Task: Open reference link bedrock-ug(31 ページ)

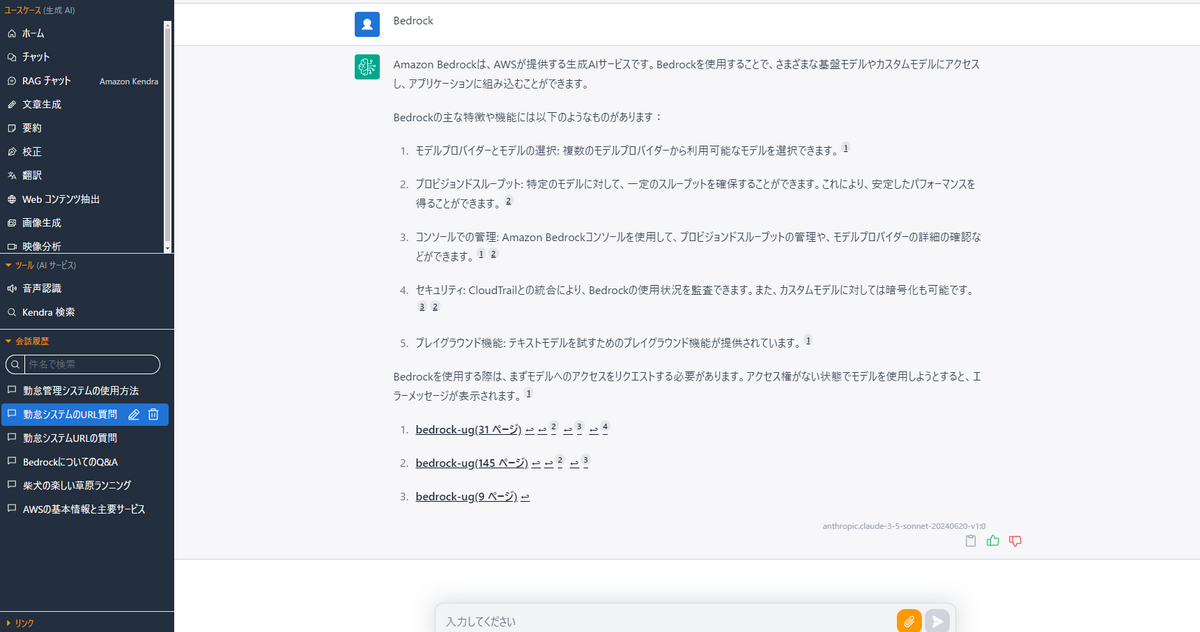Action: point(469,430)
